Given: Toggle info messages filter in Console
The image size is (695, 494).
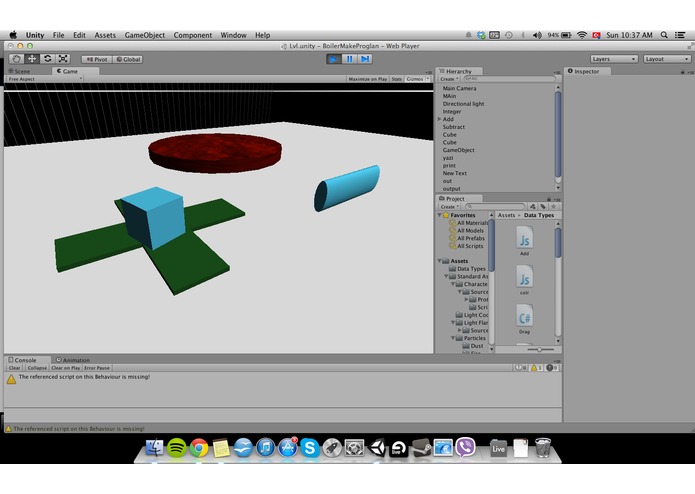Looking at the screenshot, I should click(520, 368).
